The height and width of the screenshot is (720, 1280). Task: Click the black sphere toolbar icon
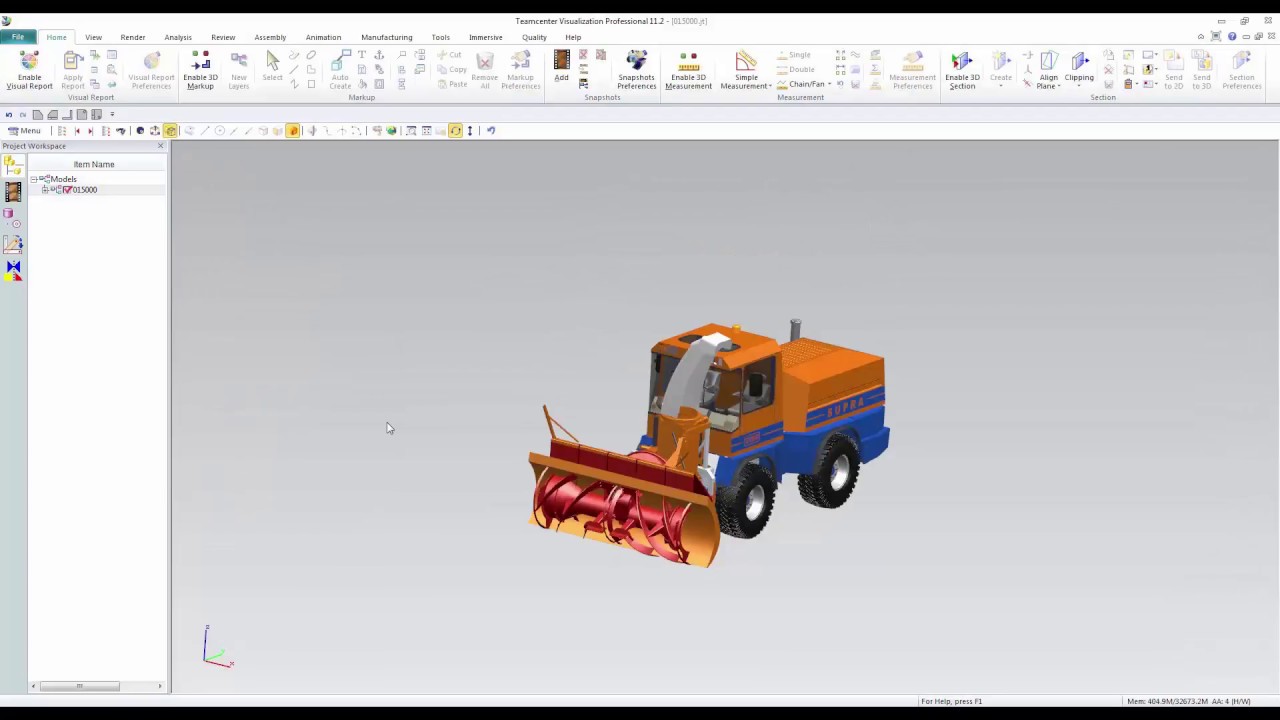(x=140, y=131)
